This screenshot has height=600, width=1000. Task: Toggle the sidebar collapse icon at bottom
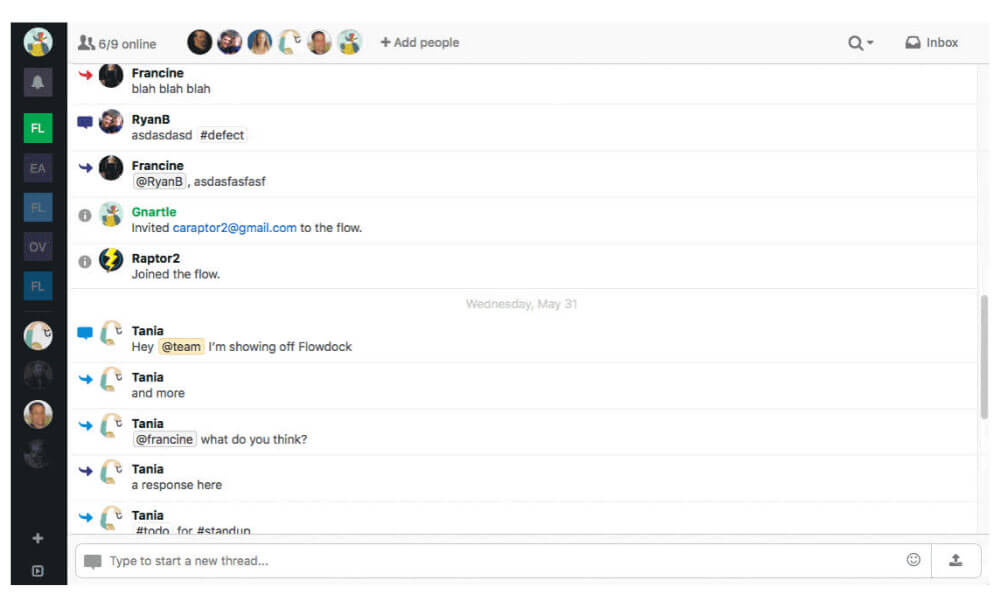click(x=38, y=571)
